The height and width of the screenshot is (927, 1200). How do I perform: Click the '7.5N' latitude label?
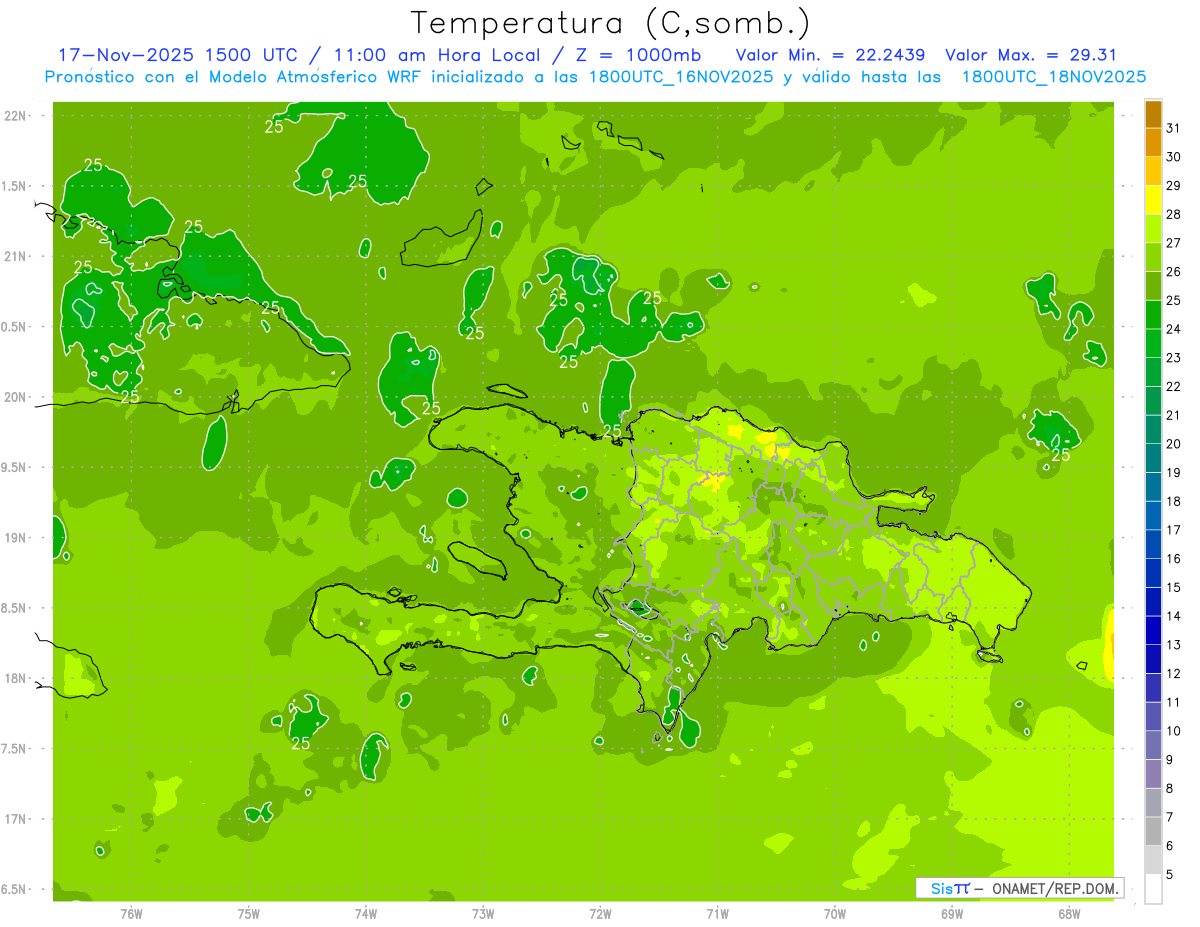coord(14,749)
